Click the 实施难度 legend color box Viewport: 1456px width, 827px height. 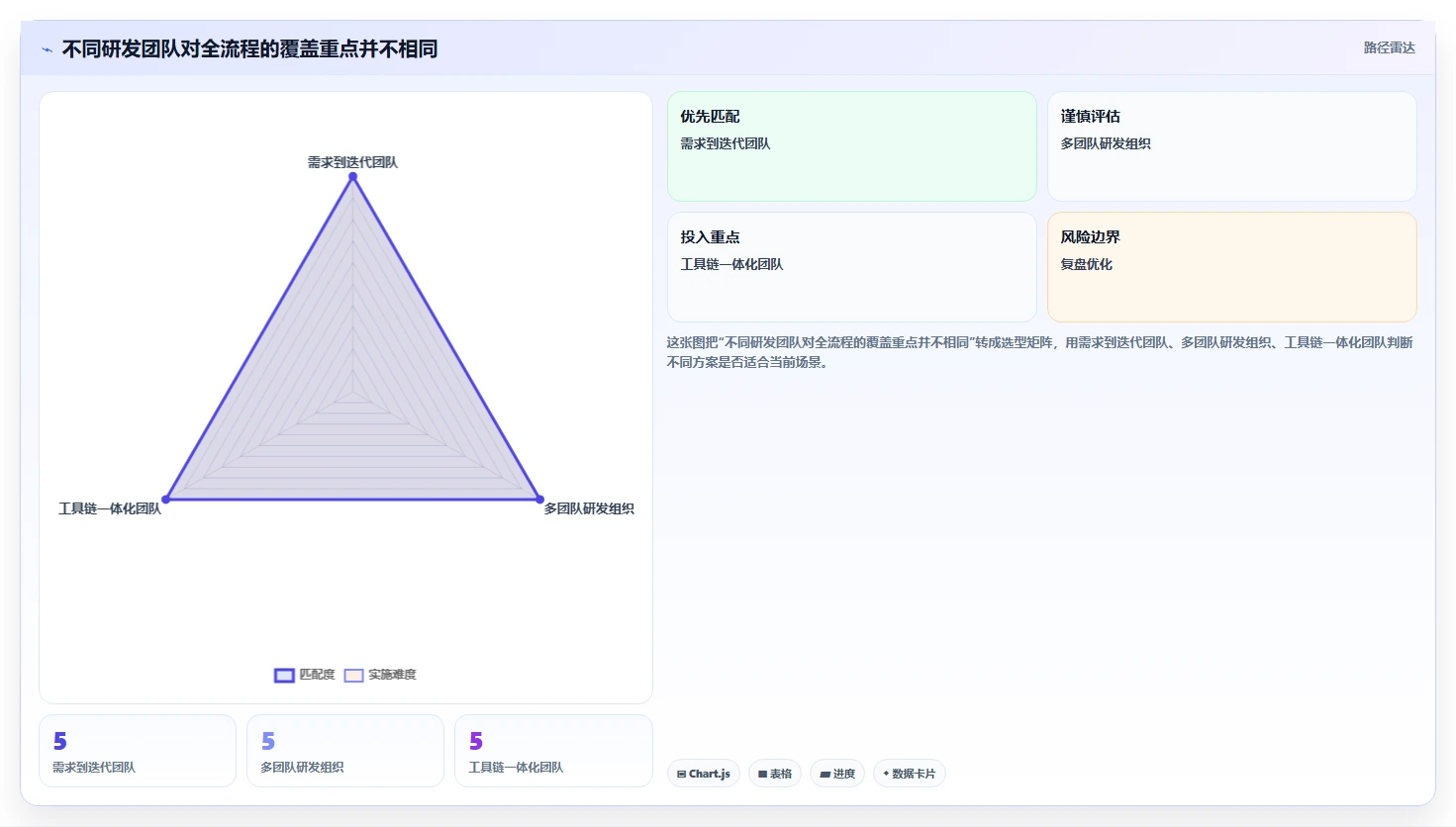(x=353, y=675)
